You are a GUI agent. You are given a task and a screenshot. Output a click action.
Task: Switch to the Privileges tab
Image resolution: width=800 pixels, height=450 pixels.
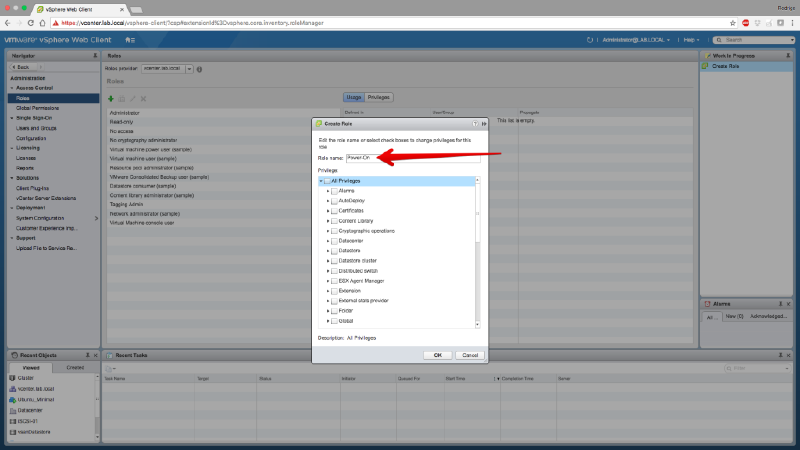(379, 97)
